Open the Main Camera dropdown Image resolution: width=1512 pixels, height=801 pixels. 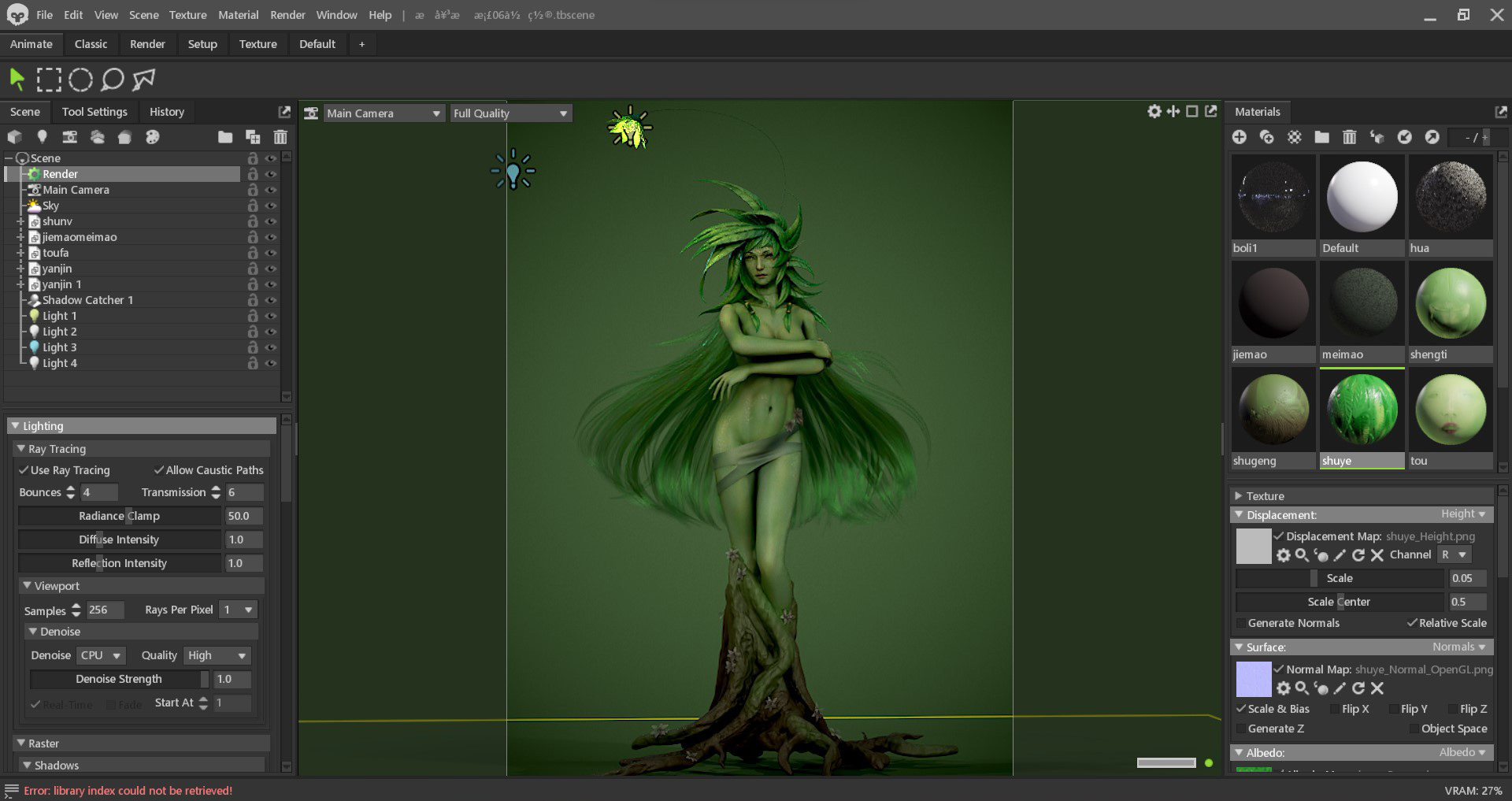point(383,113)
